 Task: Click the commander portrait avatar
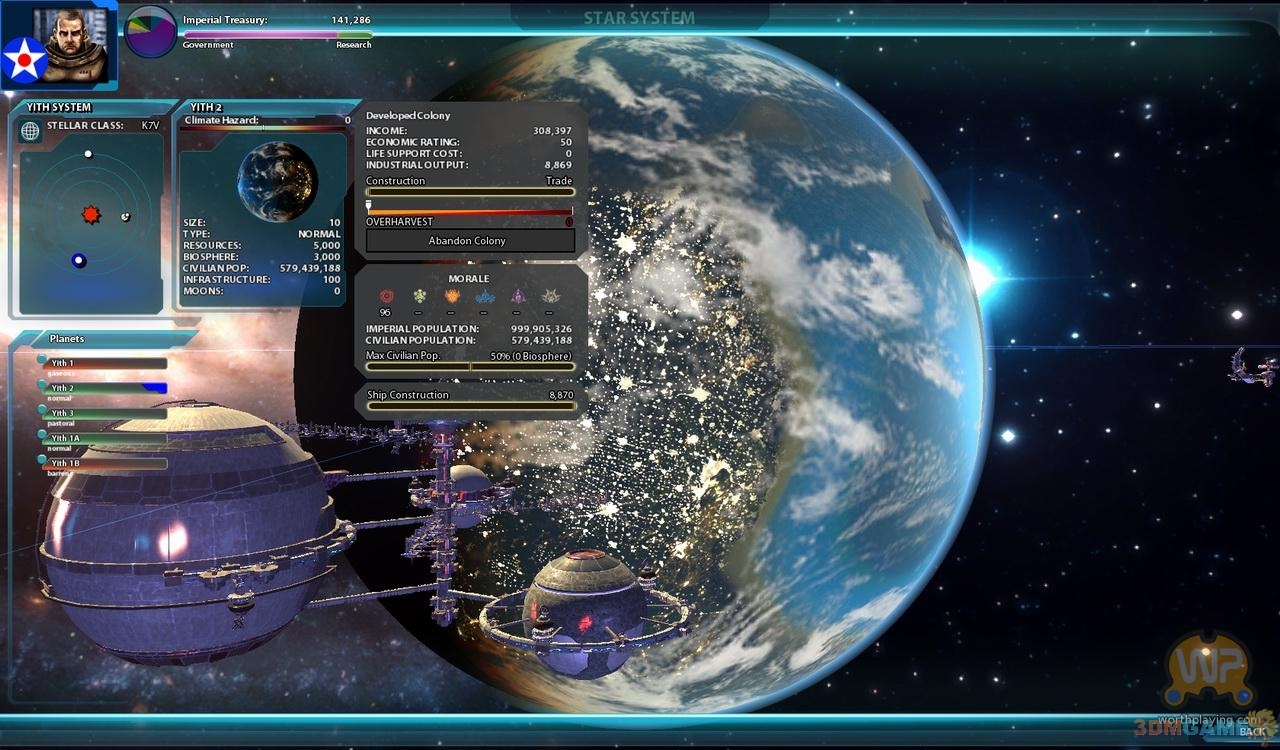point(75,44)
